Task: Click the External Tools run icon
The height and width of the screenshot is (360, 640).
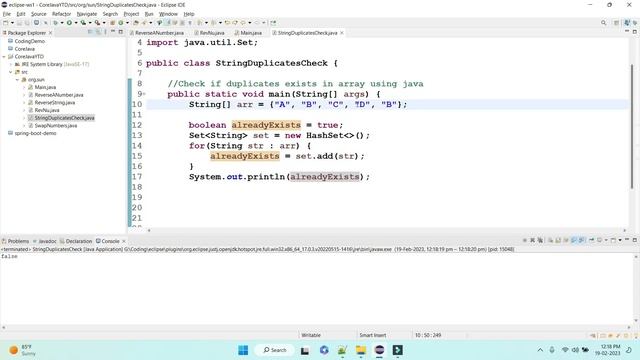Action: (97, 23)
